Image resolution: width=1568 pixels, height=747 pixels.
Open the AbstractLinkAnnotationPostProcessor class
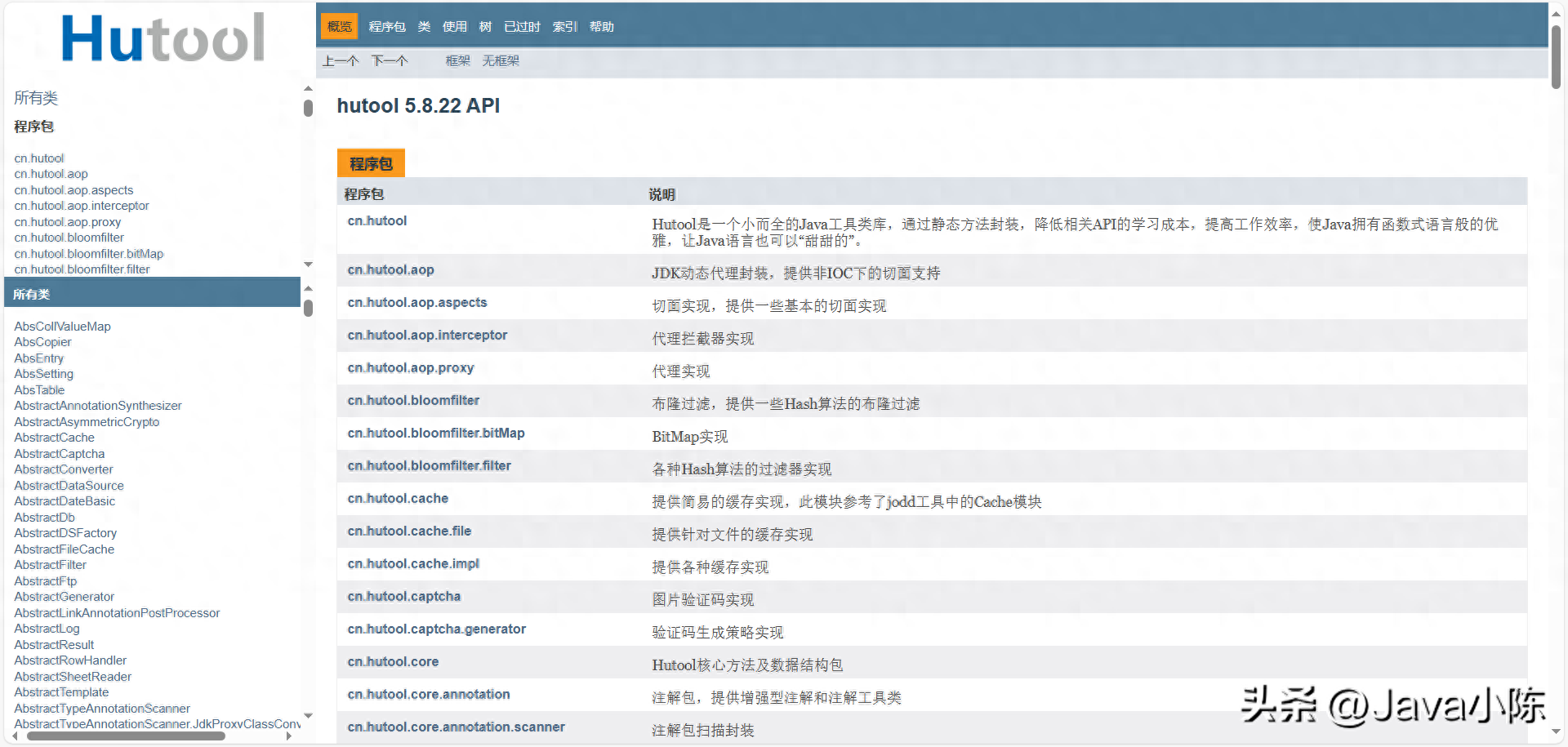point(117,613)
